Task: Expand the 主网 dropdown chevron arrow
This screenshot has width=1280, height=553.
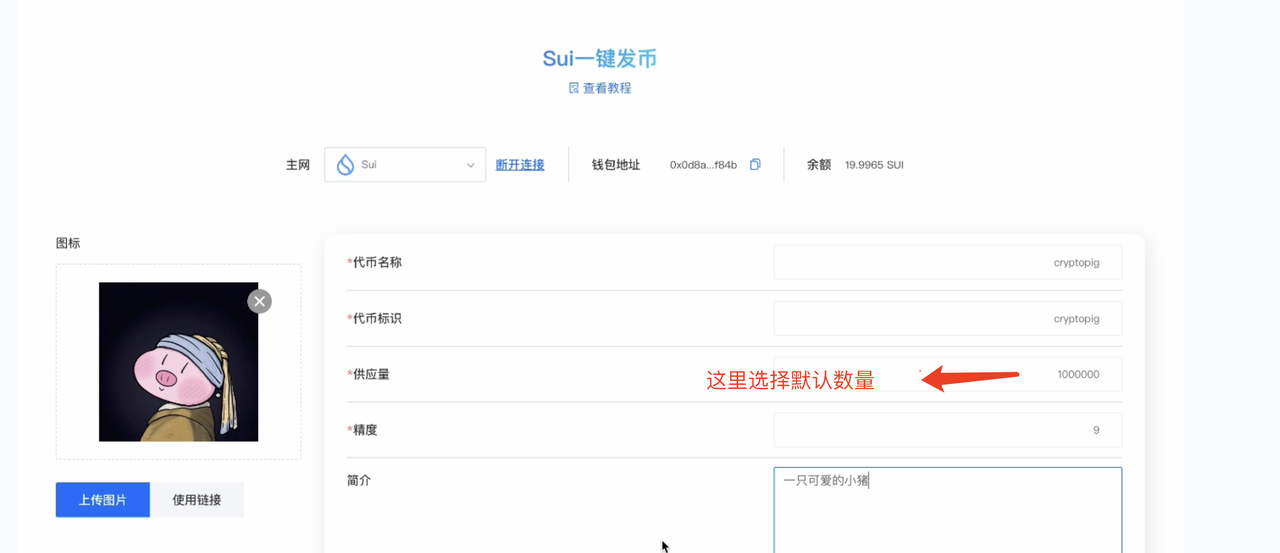Action: 470,165
